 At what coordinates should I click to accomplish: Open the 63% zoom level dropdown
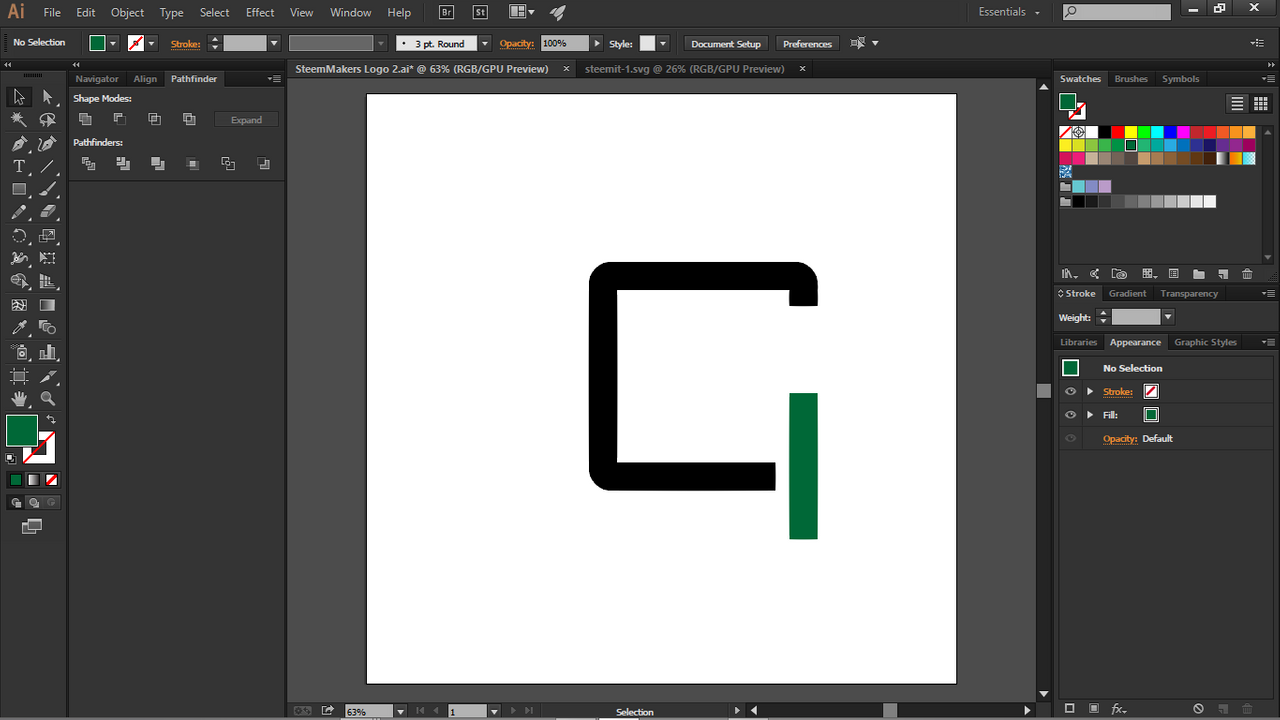(400, 711)
